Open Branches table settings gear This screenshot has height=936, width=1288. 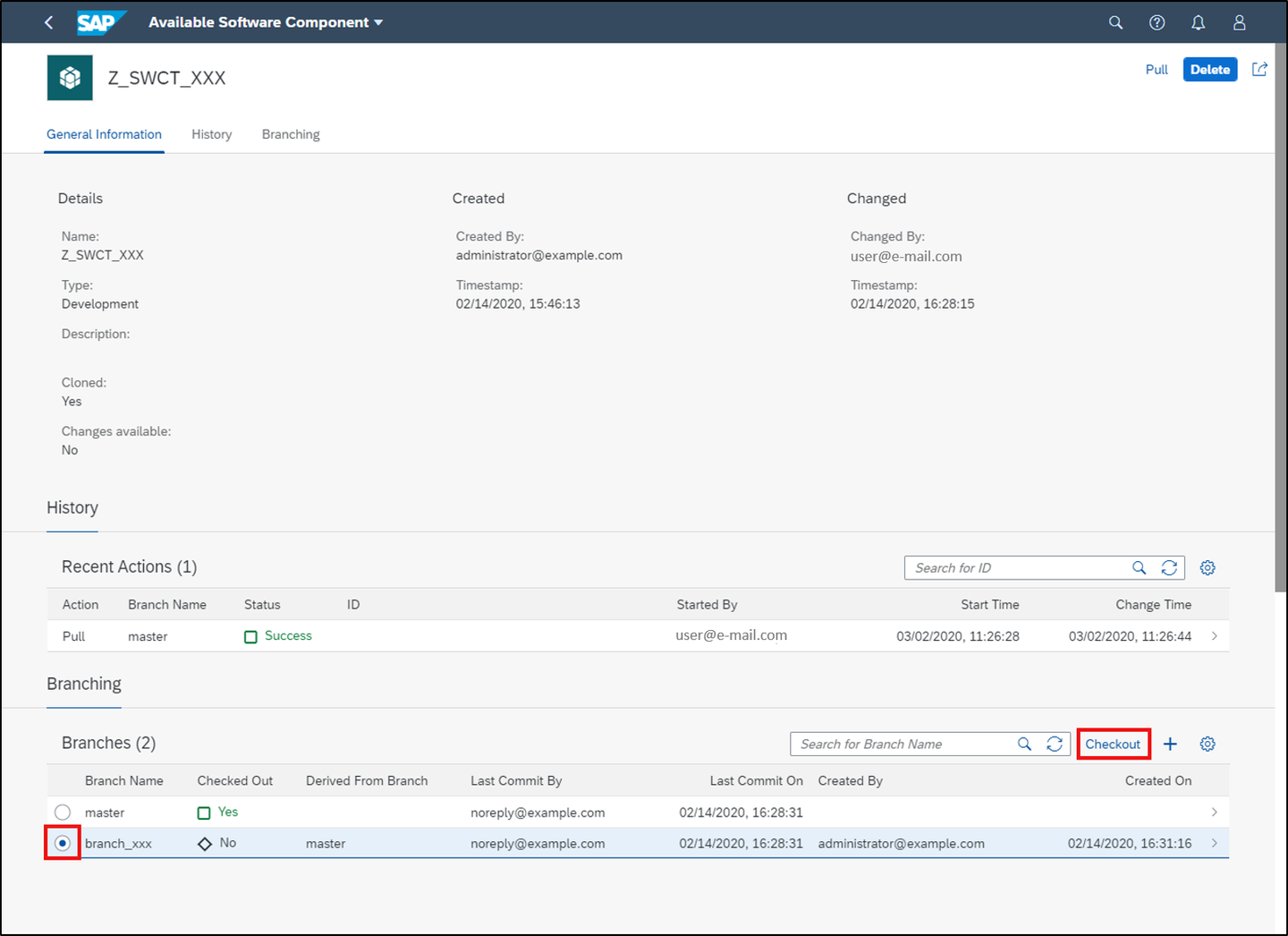click(1207, 744)
